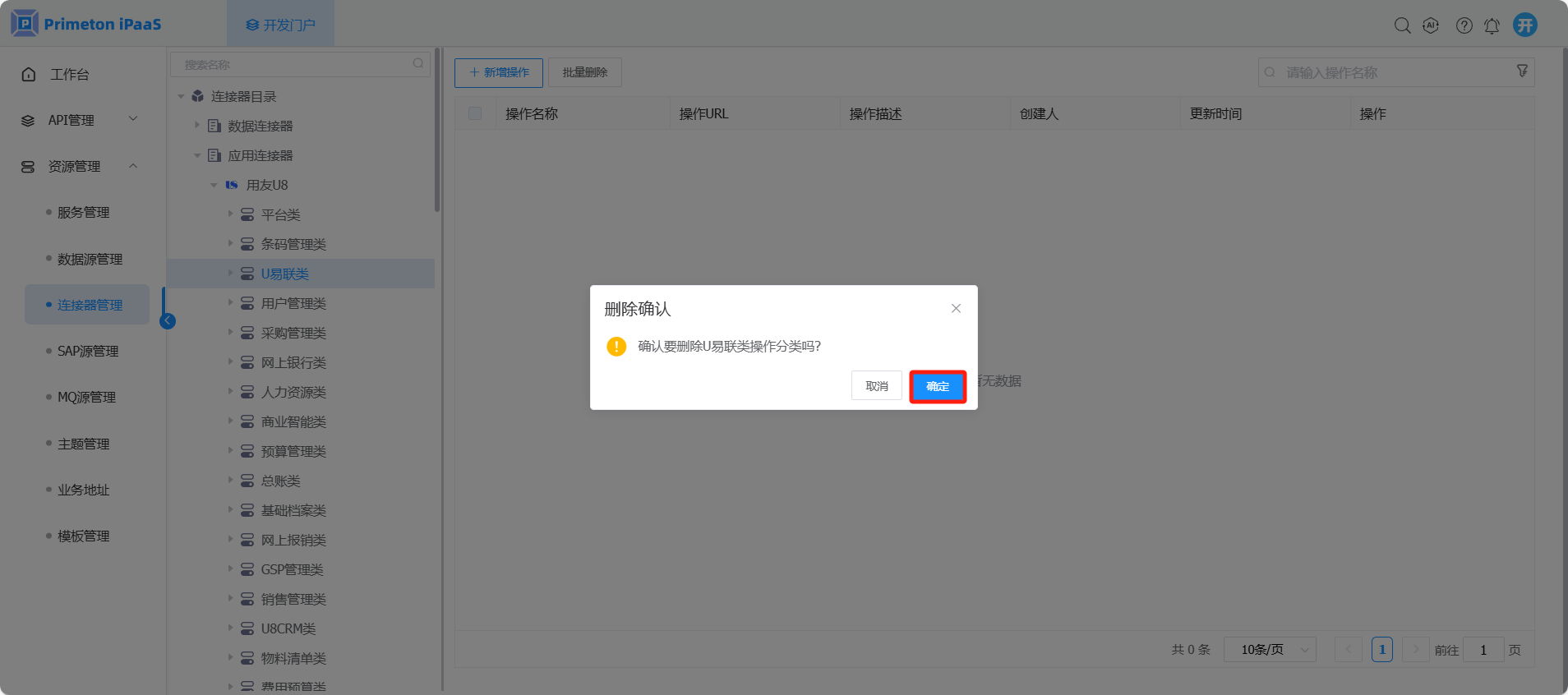
Task: Open the AI assistant icon in header
Action: (x=1431, y=25)
